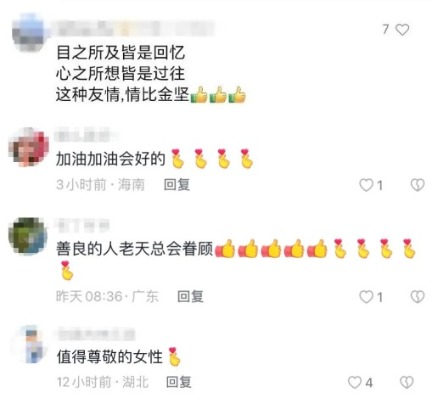Open avatar beside 值得尊敬的女性 comment
447x411 pixels.
(30, 344)
